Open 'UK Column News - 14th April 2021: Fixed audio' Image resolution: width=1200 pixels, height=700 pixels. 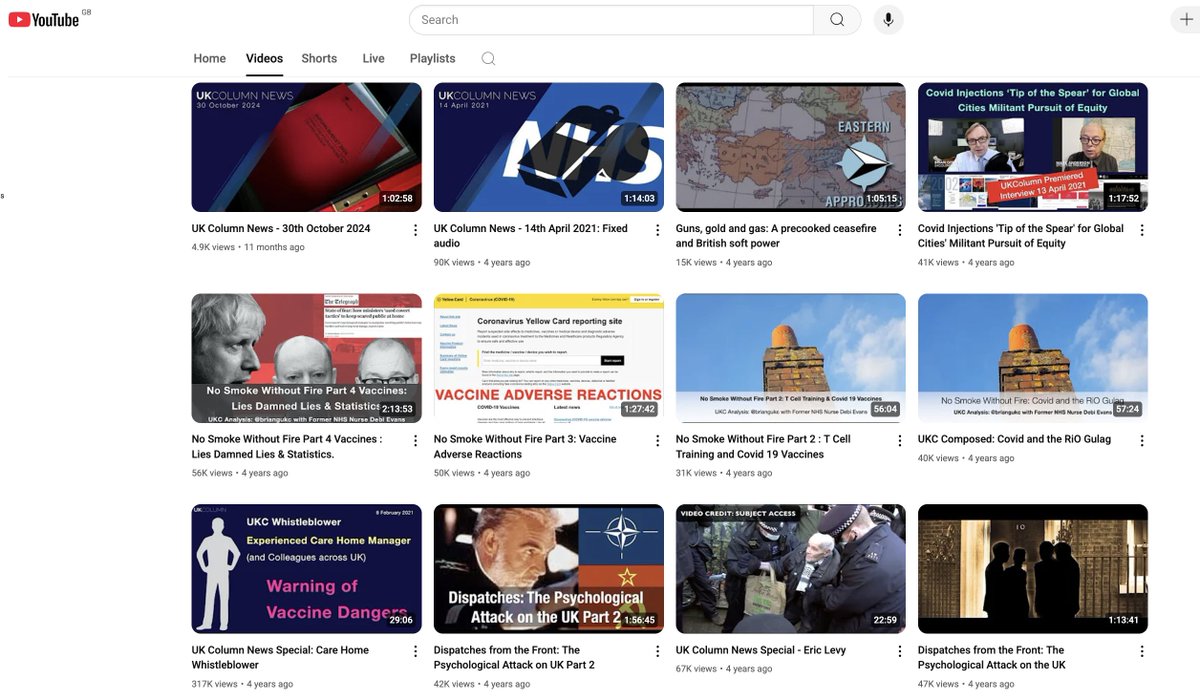pyautogui.click(x=529, y=235)
